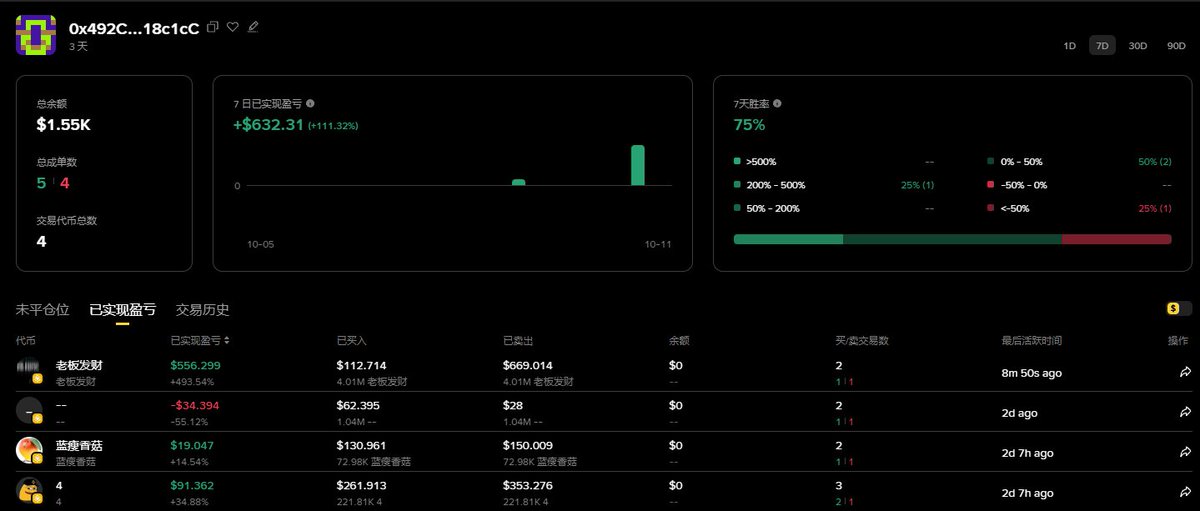Viewport: 1200px width, 511px height.
Task: Open the unnamed -- token icon
Action: [x=29, y=410]
